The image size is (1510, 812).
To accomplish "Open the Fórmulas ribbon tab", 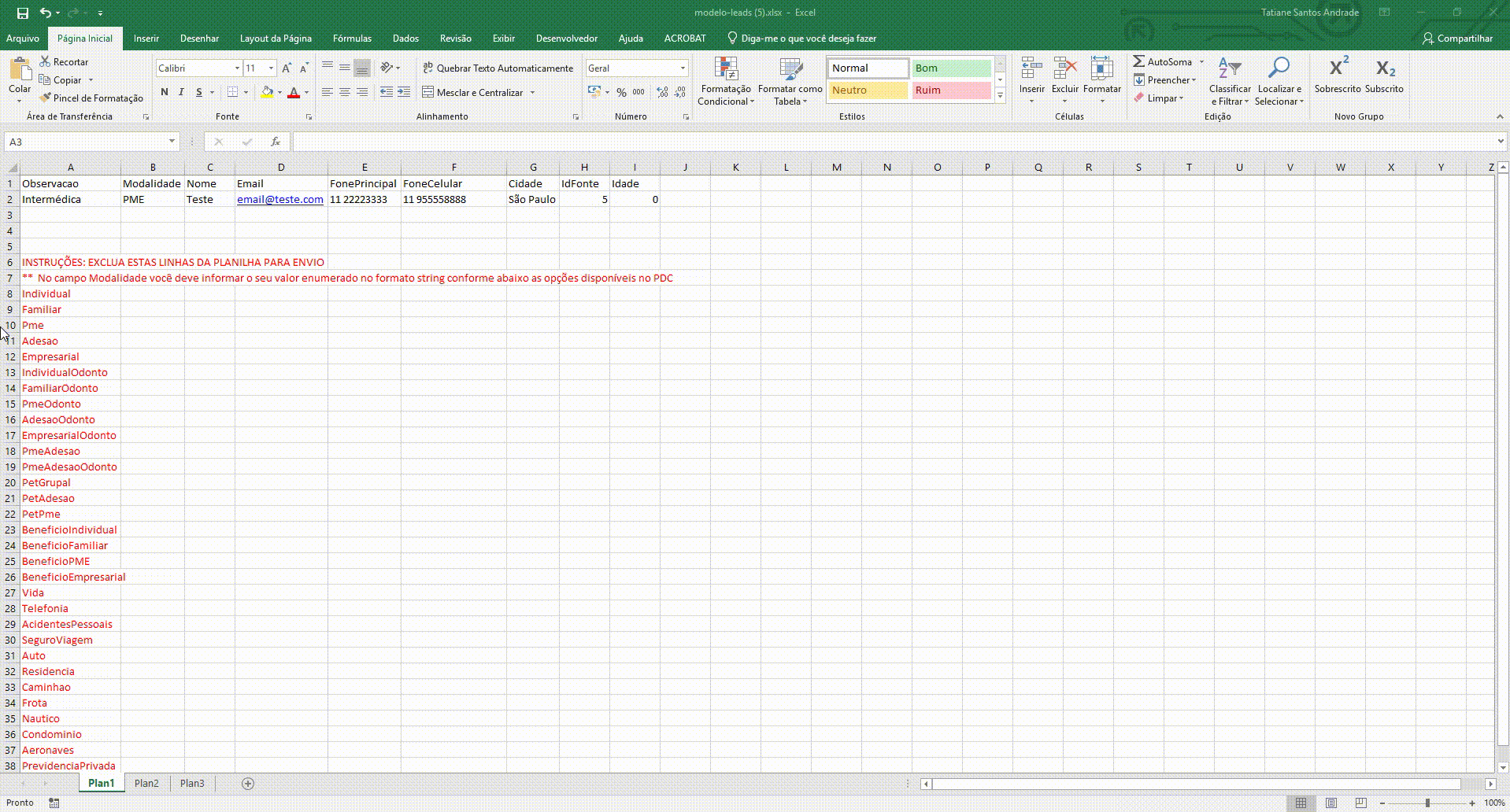I will [x=352, y=38].
